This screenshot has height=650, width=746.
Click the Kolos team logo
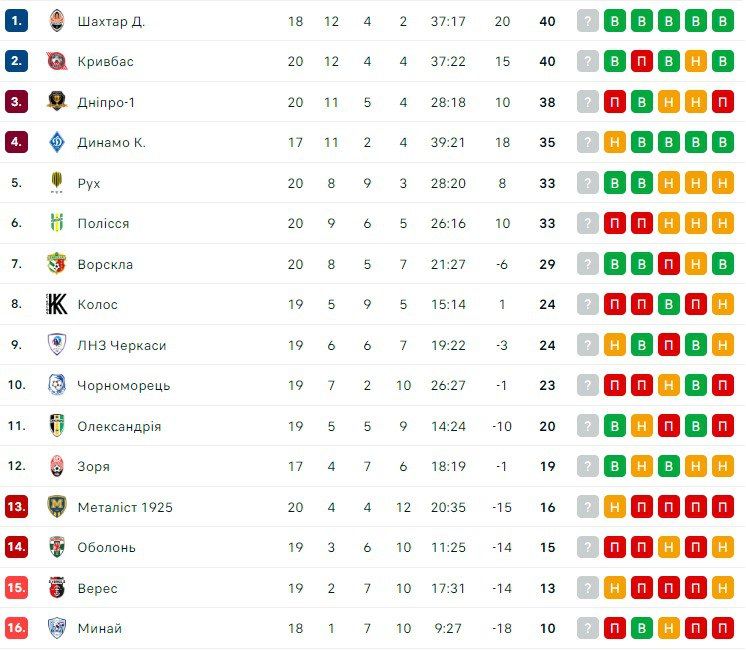tap(57, 304)
